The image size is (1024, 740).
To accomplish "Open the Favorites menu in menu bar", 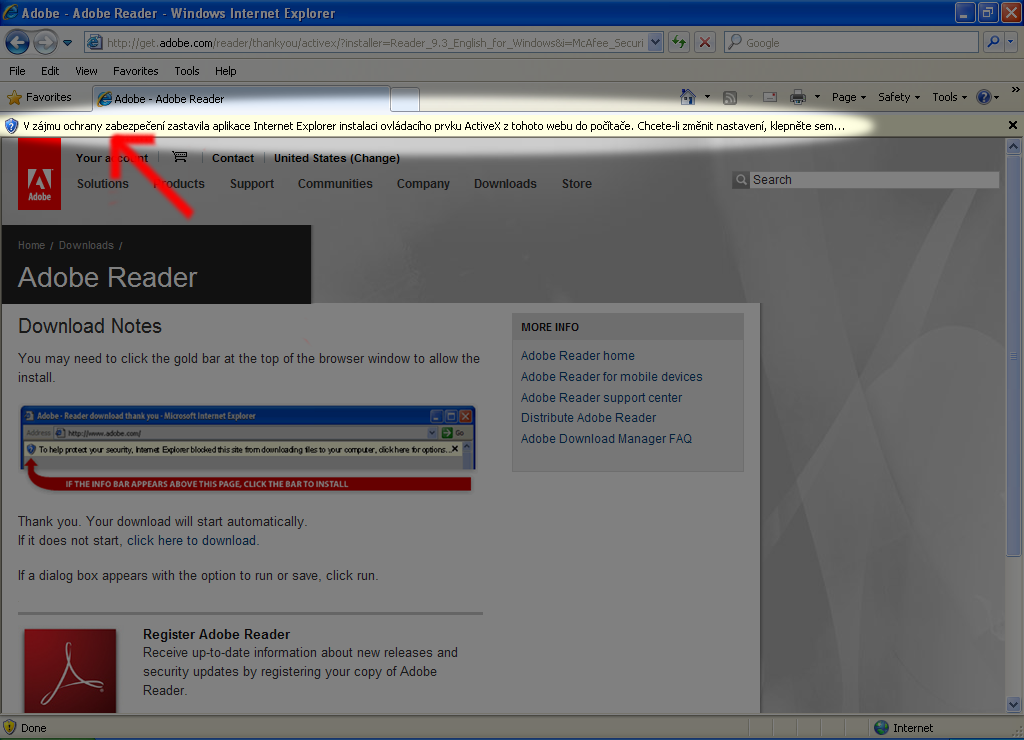I will (135, 71).
